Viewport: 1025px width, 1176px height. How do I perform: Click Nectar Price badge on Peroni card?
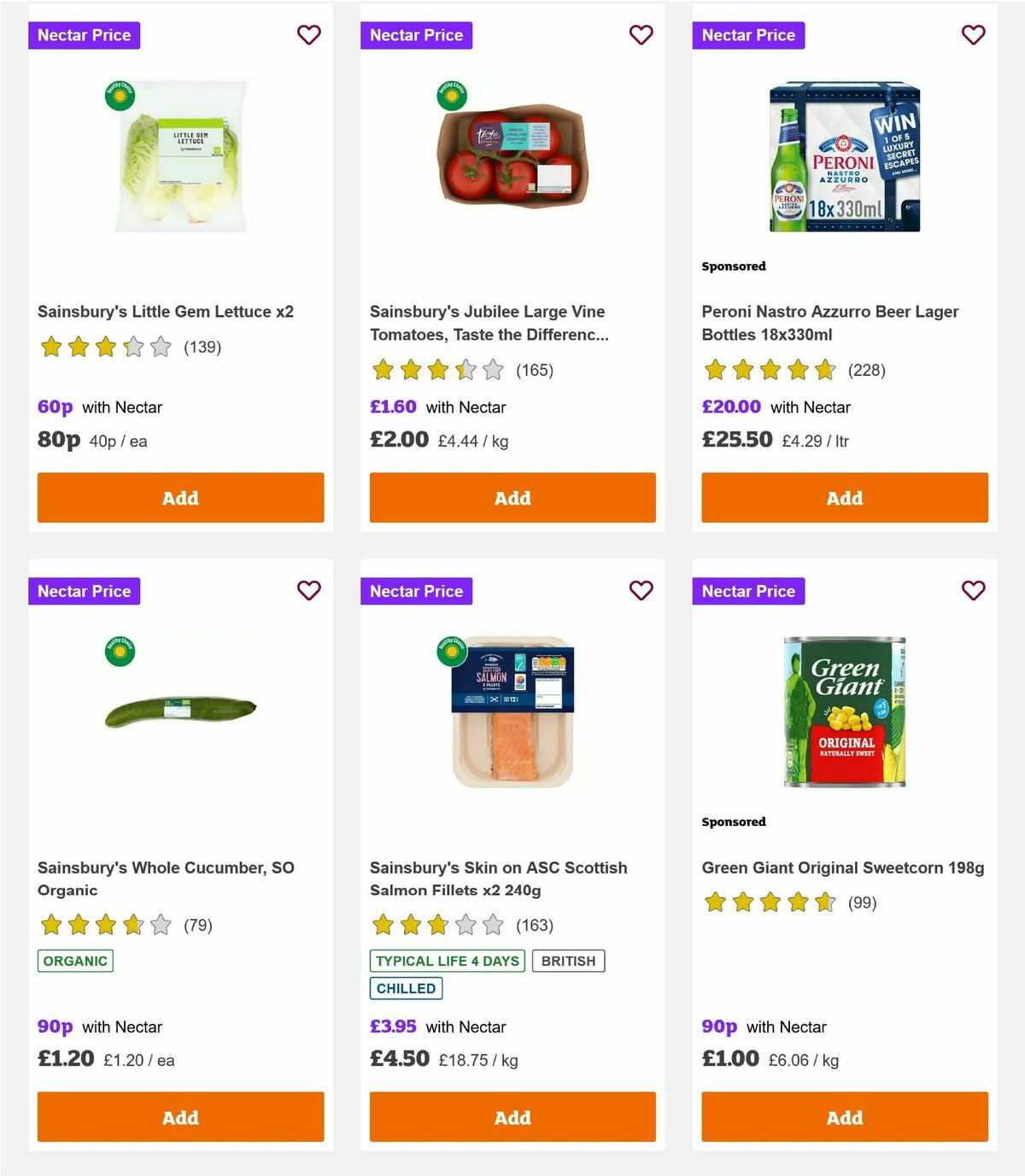pos(749,35)
